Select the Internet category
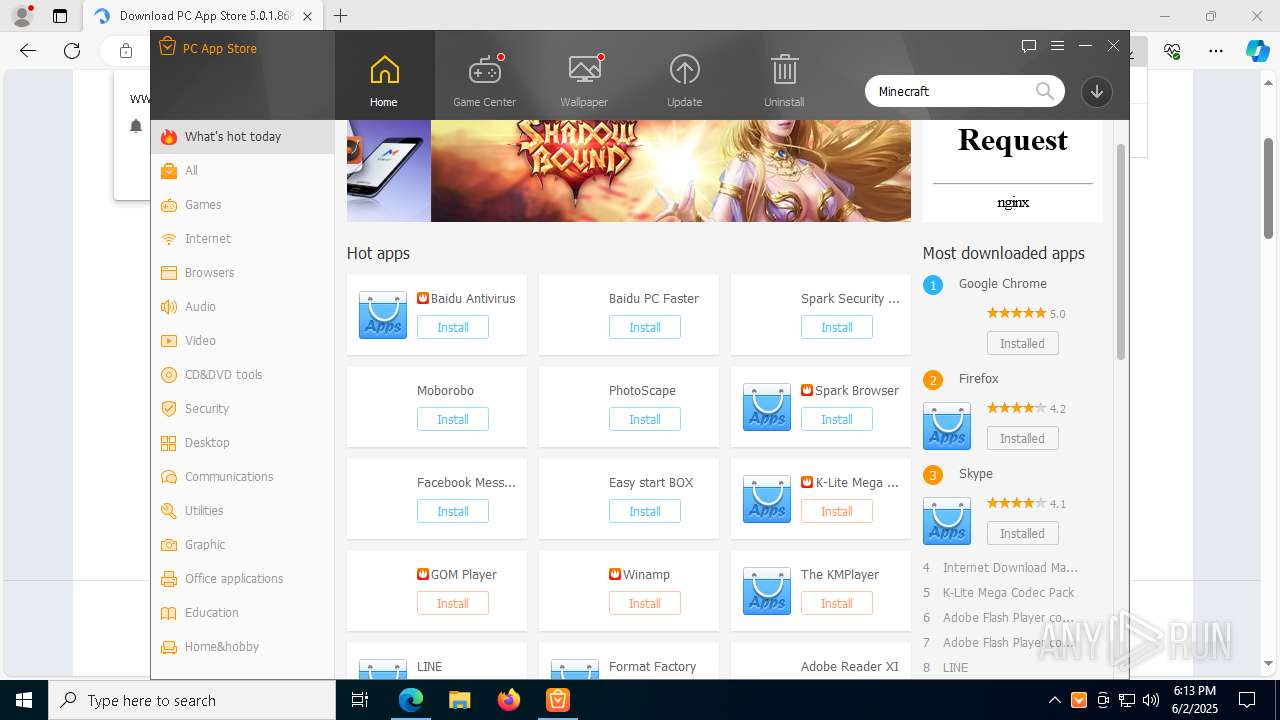 (243, 239)
